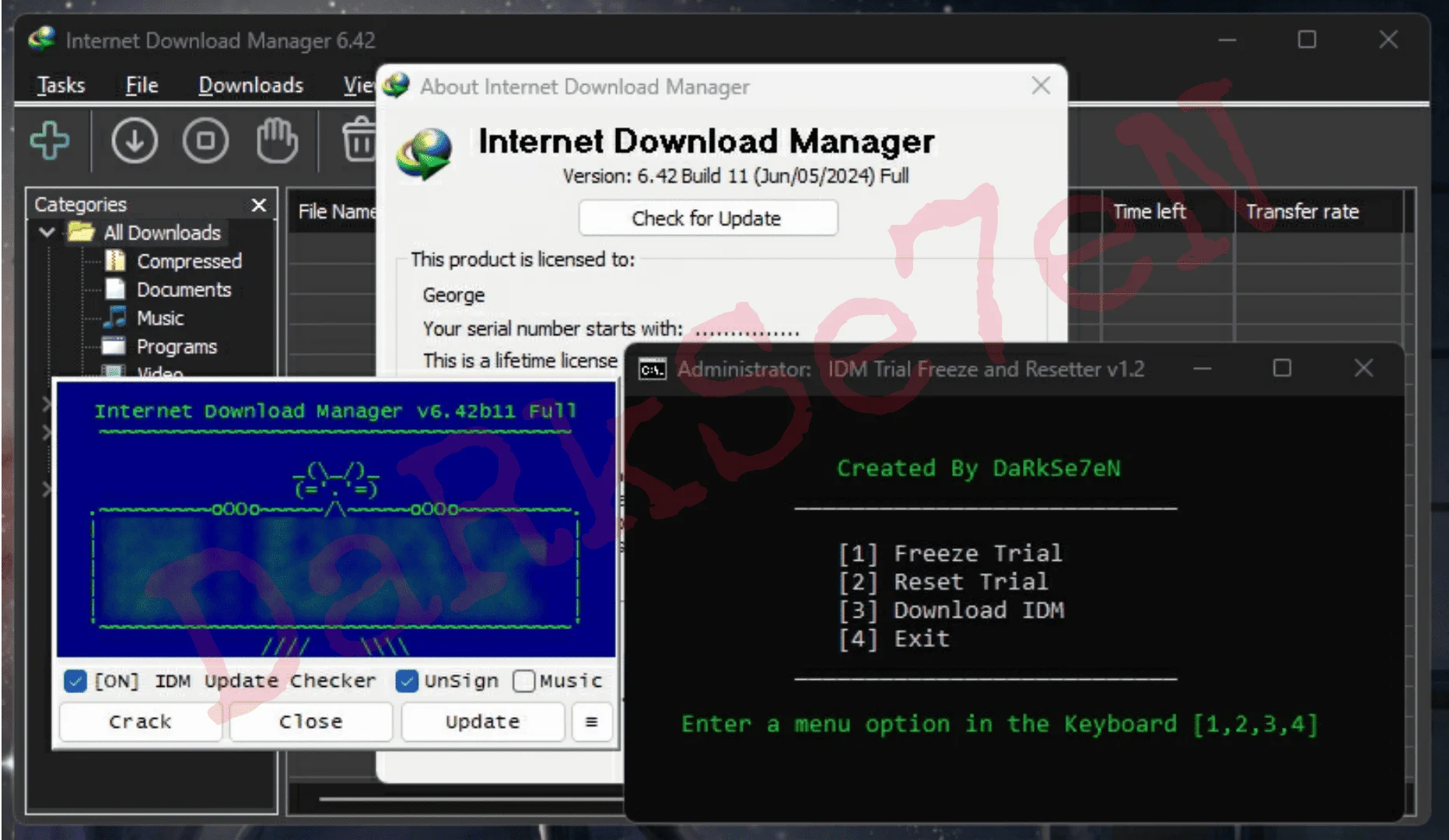Click the All Downloads folder icon

[81, 232]
